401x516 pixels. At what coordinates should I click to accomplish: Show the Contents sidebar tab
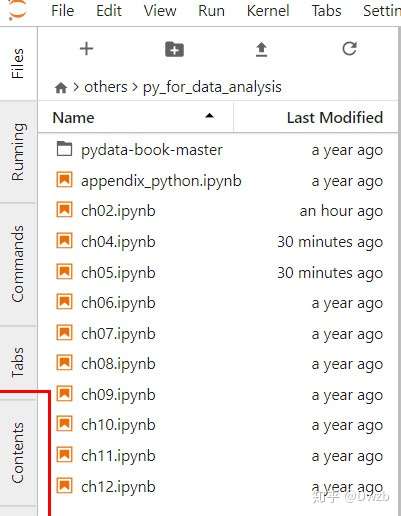[18, 453]
